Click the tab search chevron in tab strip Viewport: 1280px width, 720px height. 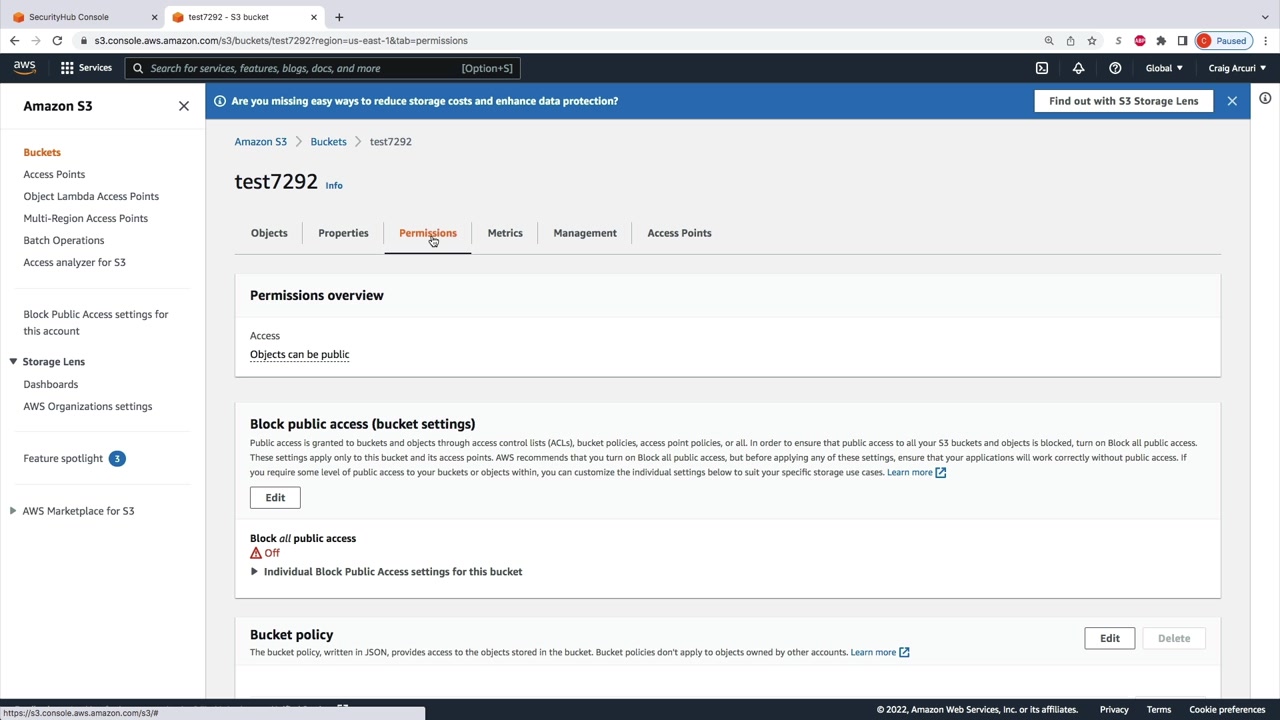tap(1265, 17)
